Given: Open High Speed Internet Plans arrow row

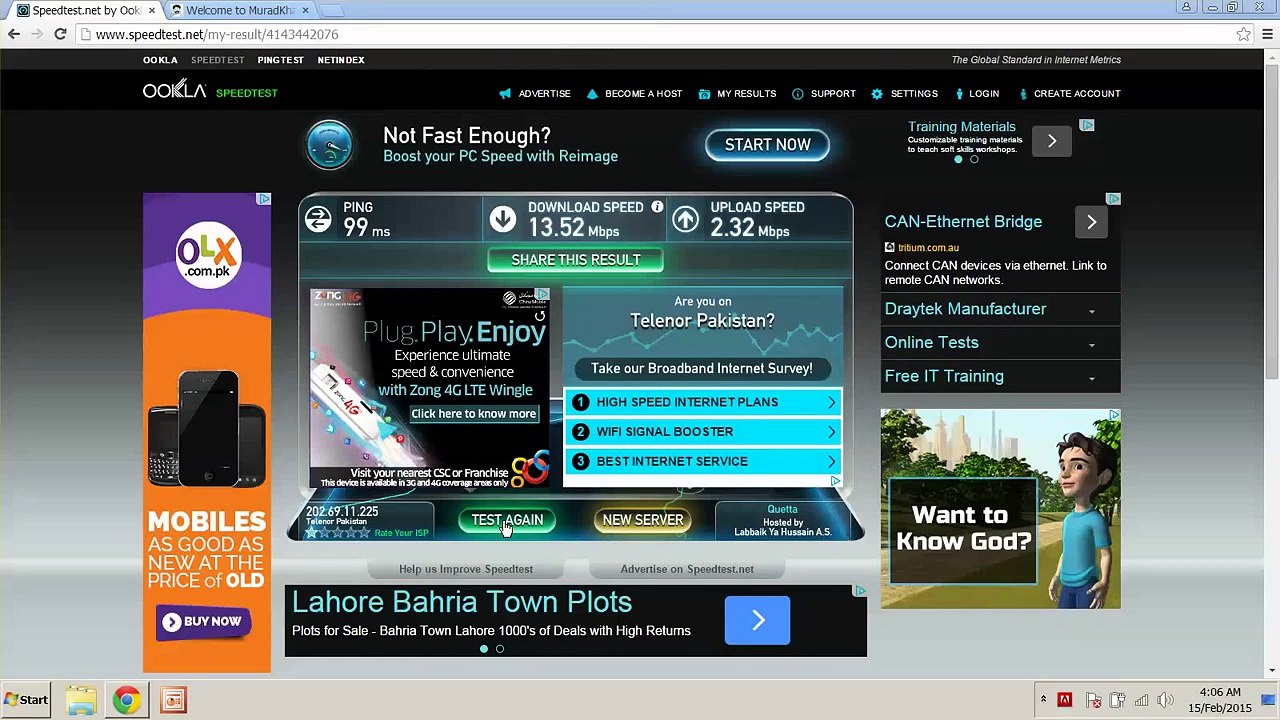Looking at the screenshot, I should coord(703,402).
